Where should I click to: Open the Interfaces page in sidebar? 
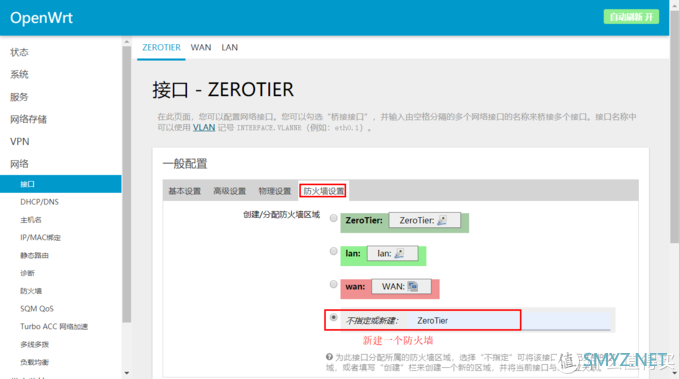tap(61, 184)
